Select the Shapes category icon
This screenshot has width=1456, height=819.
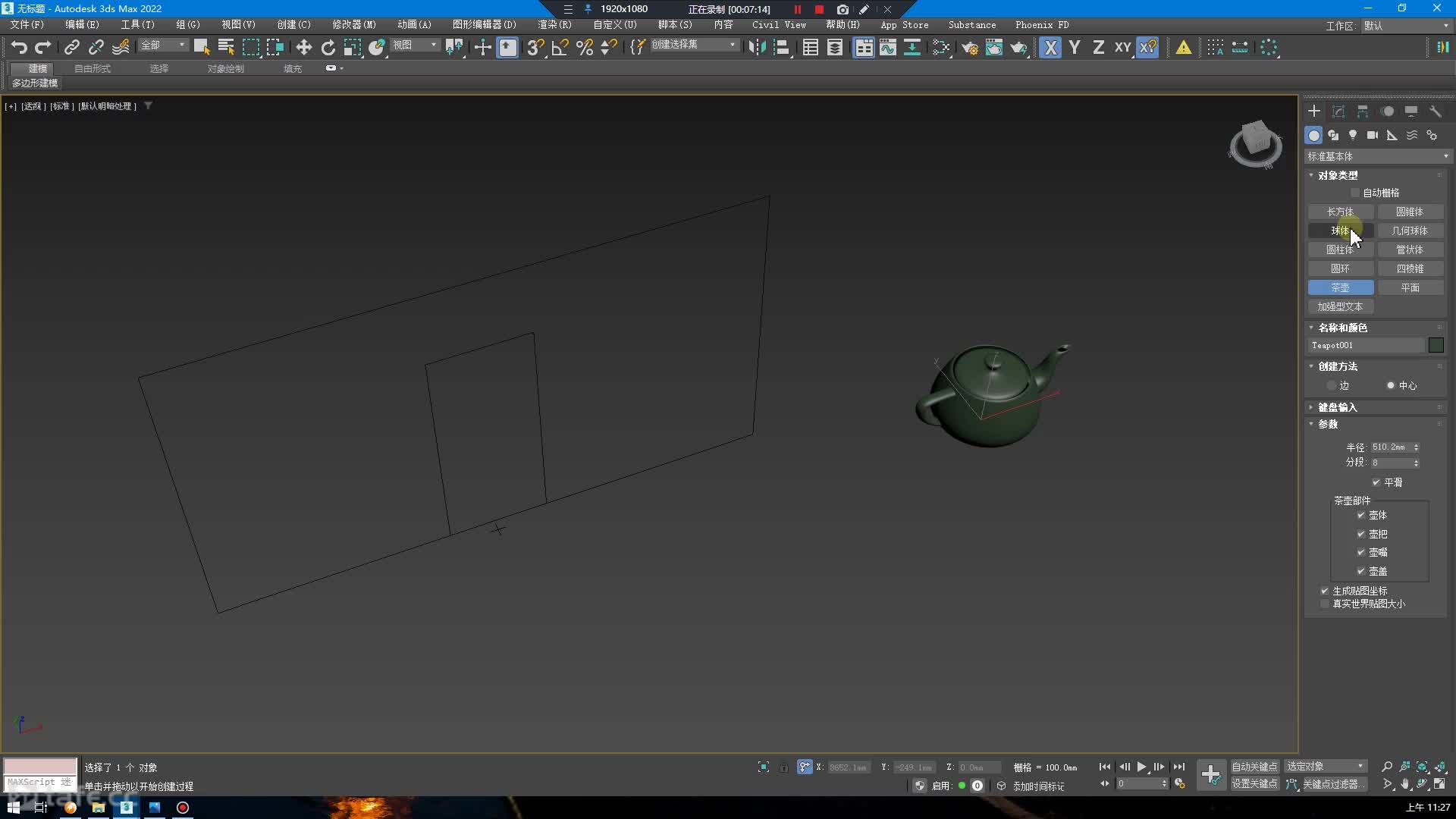click(1333, 135)
